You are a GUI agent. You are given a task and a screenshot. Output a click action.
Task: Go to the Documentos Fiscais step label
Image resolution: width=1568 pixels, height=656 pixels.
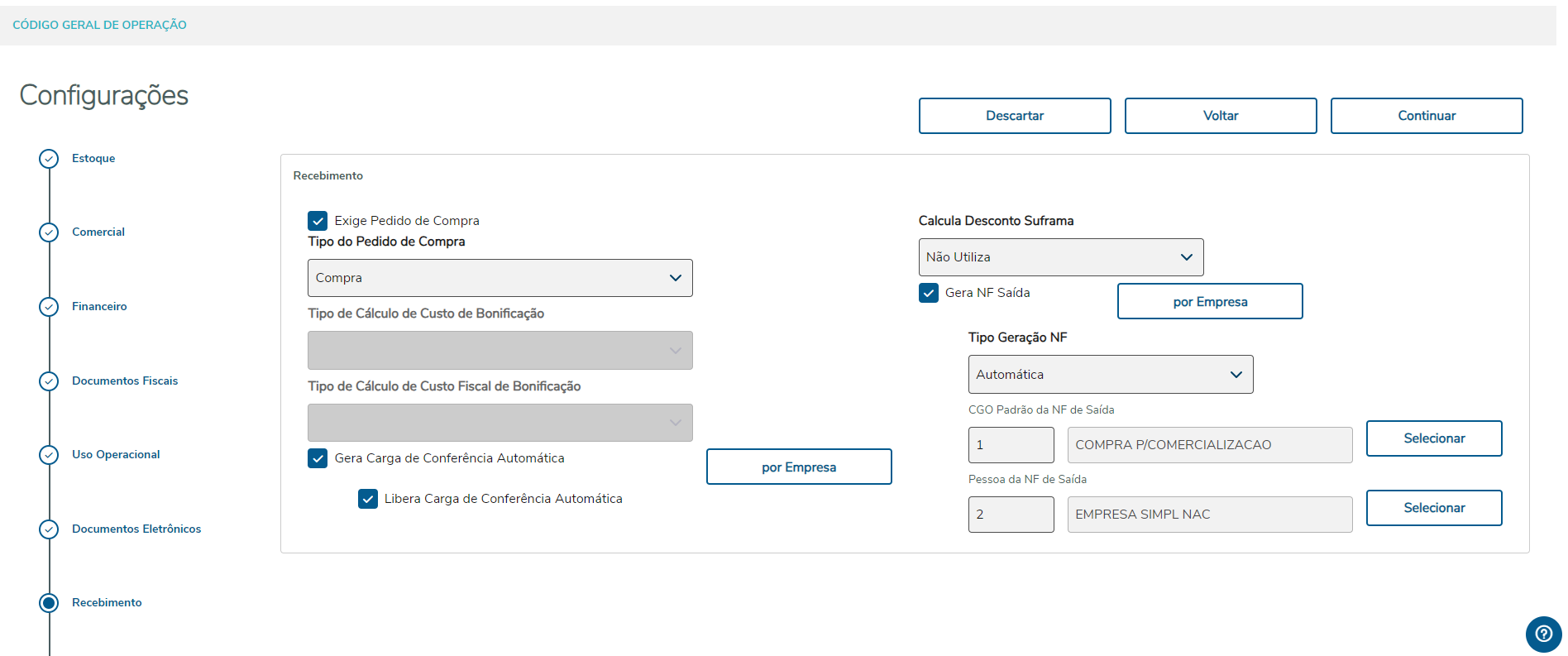coord(125,381)
